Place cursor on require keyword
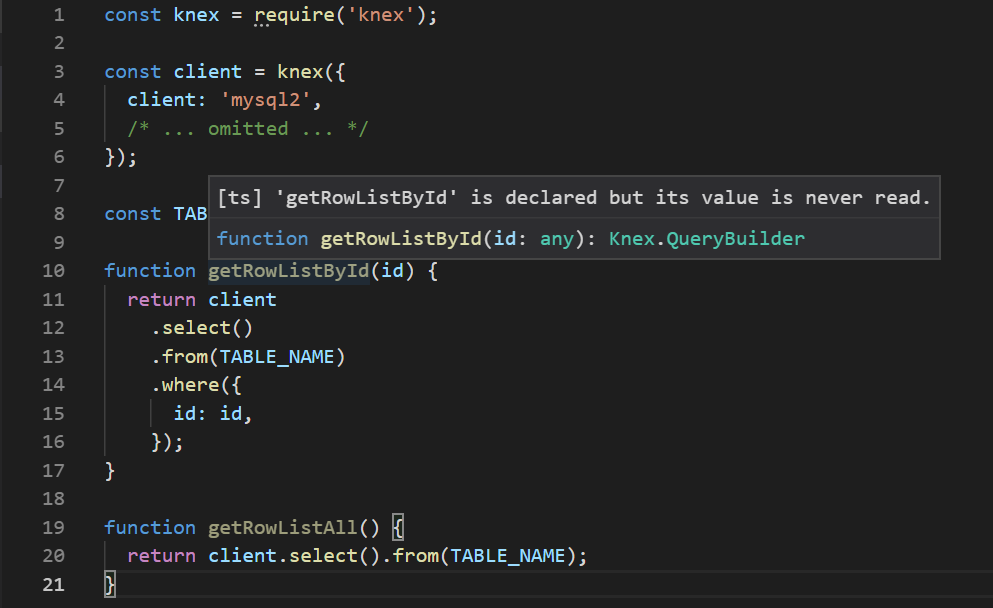Screen dimensions: 993x608 click(294, 15)
